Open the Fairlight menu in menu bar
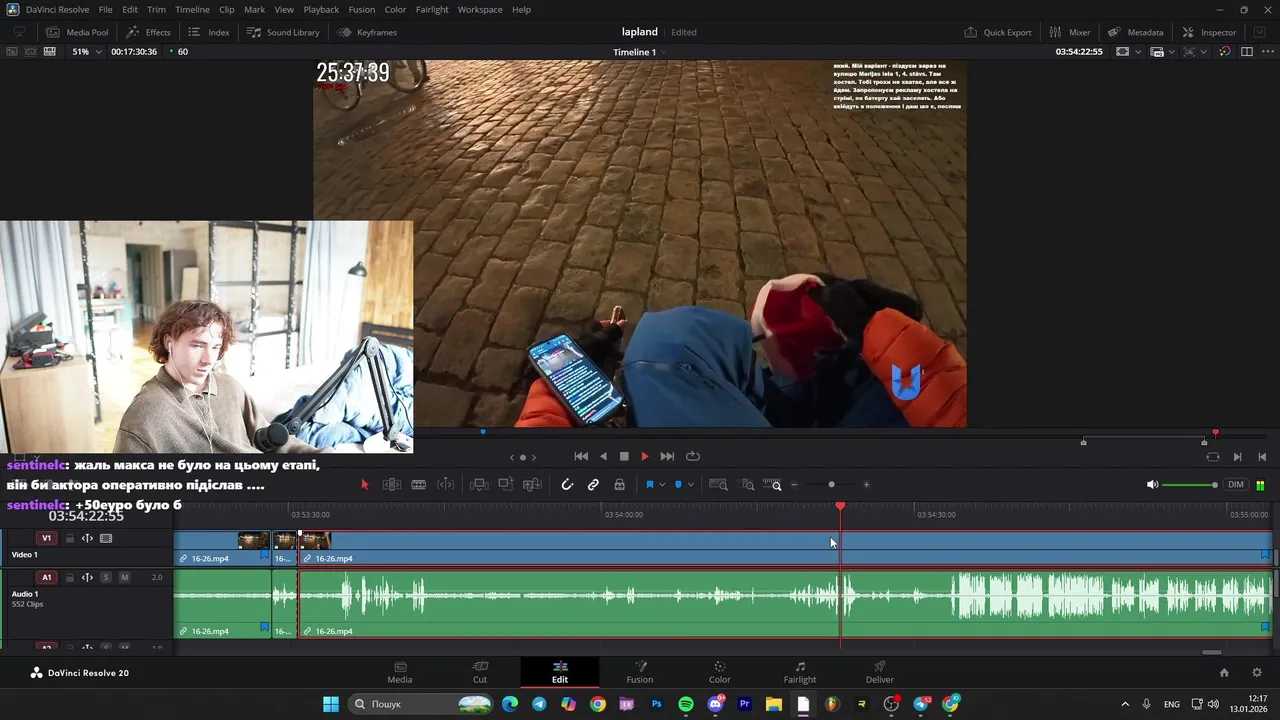This screenshot has height=720, width=1280. point(432,9)
